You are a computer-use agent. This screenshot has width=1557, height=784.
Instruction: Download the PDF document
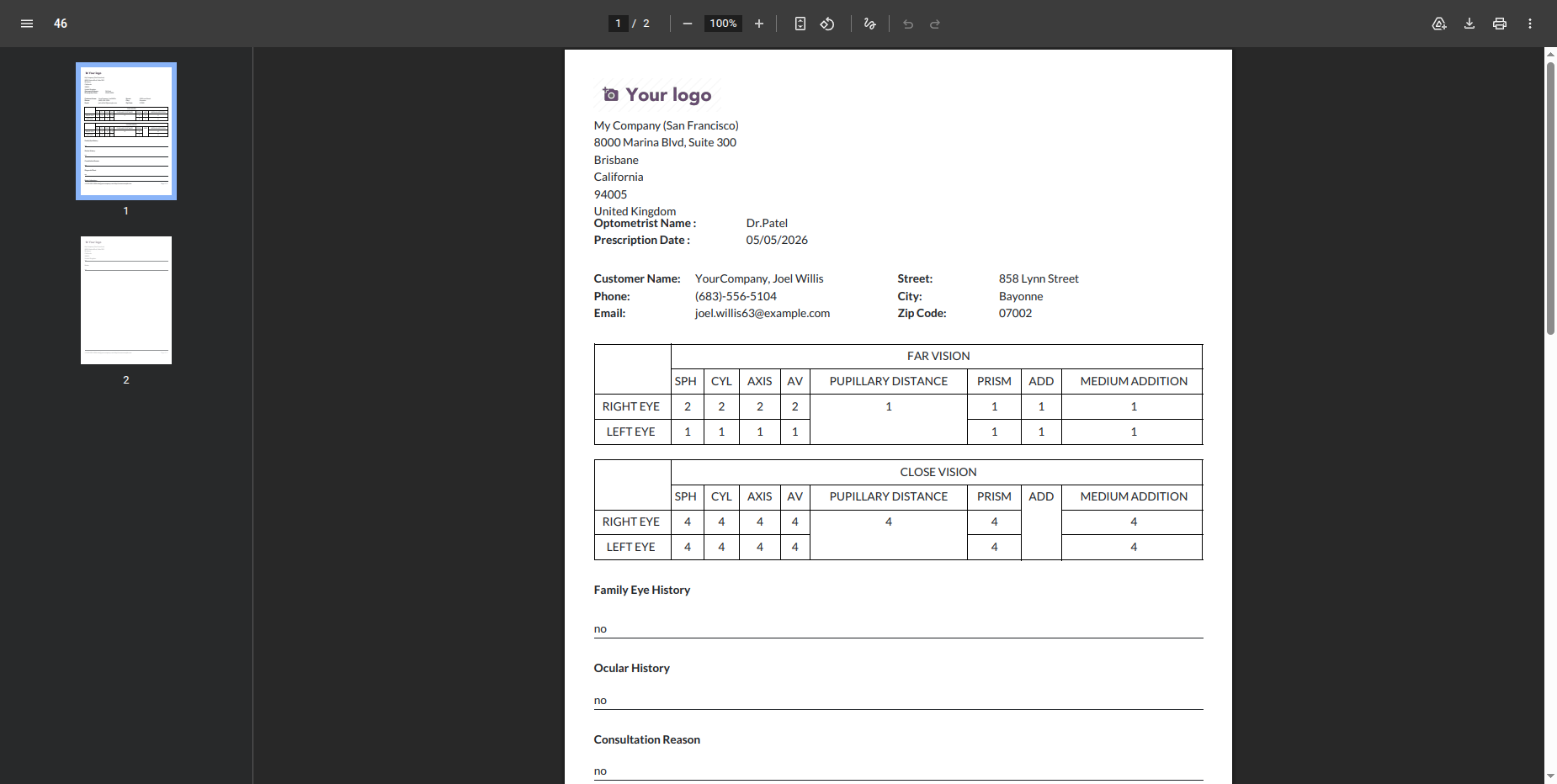1469,24
